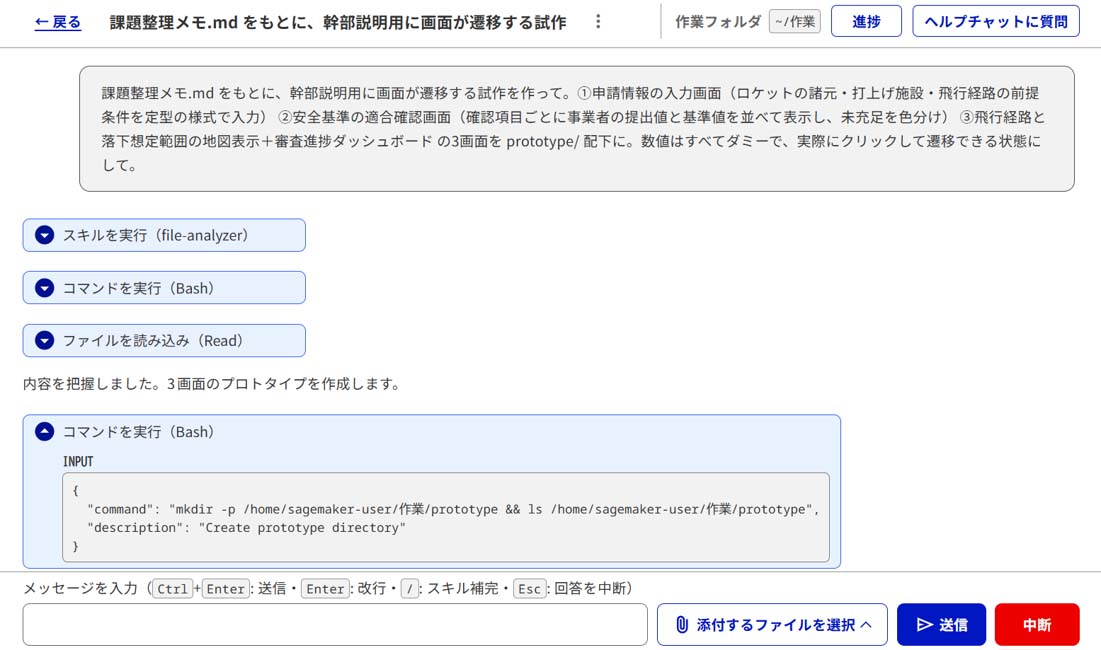Collapse the open コマンドを実行 (Bash) panel
The height and width of the screenshot is (650, 1101).
click(45, 432)
